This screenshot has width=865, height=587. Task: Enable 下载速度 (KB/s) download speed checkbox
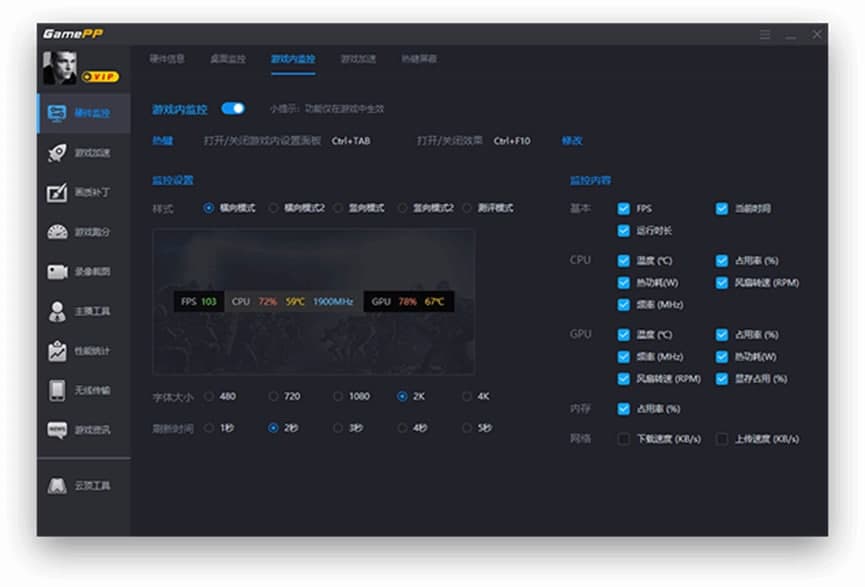[623, 439]
